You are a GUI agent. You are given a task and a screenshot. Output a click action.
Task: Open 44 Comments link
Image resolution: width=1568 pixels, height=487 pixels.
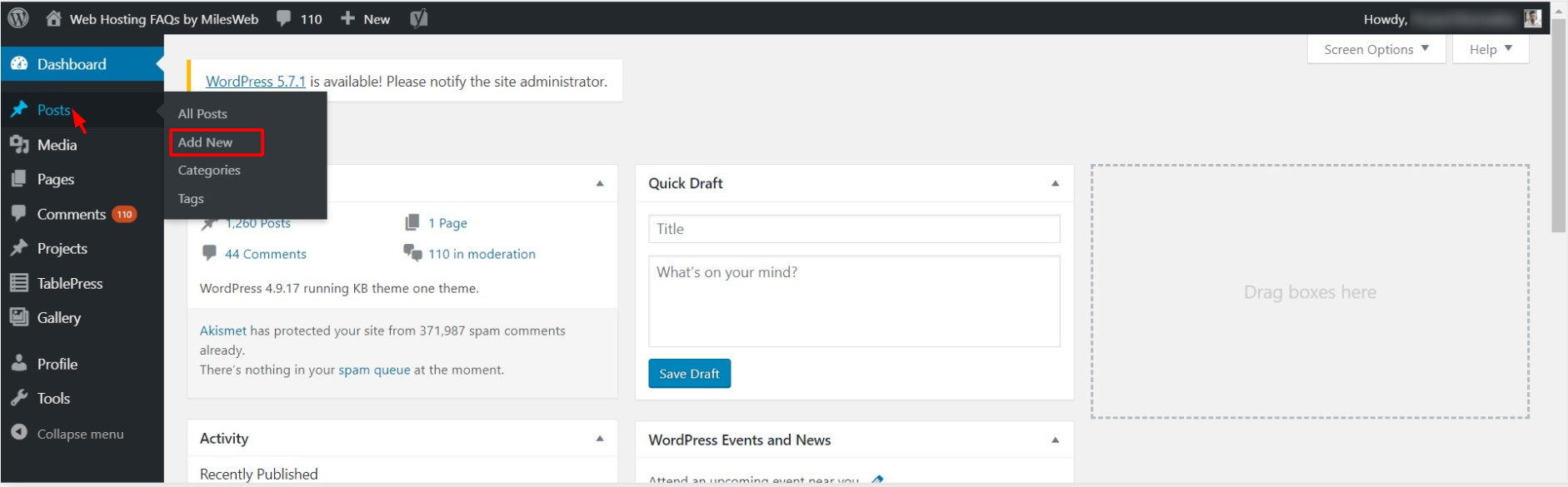[266, 254]
